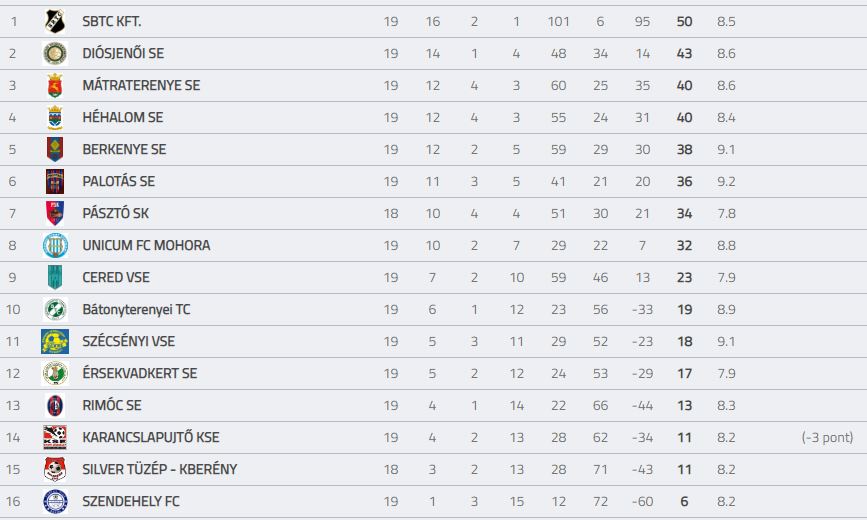Open the Bátonyterenyei TC team link
This screenshot has width=867, height=520.
click(136, 309)
